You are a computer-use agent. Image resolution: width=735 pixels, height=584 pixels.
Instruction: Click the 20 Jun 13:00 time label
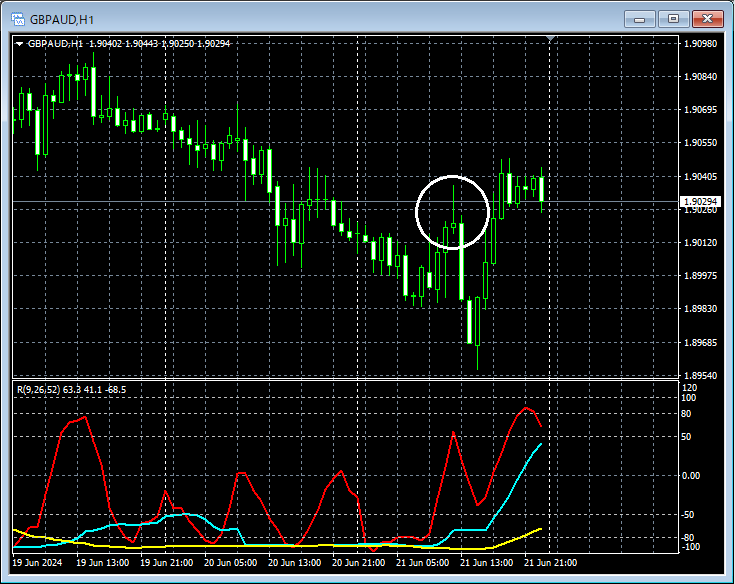click(x=294, y=562)
